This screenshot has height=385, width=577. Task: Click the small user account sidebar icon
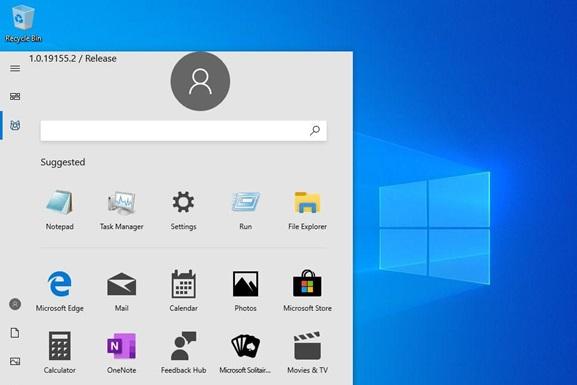pos(15,304)
